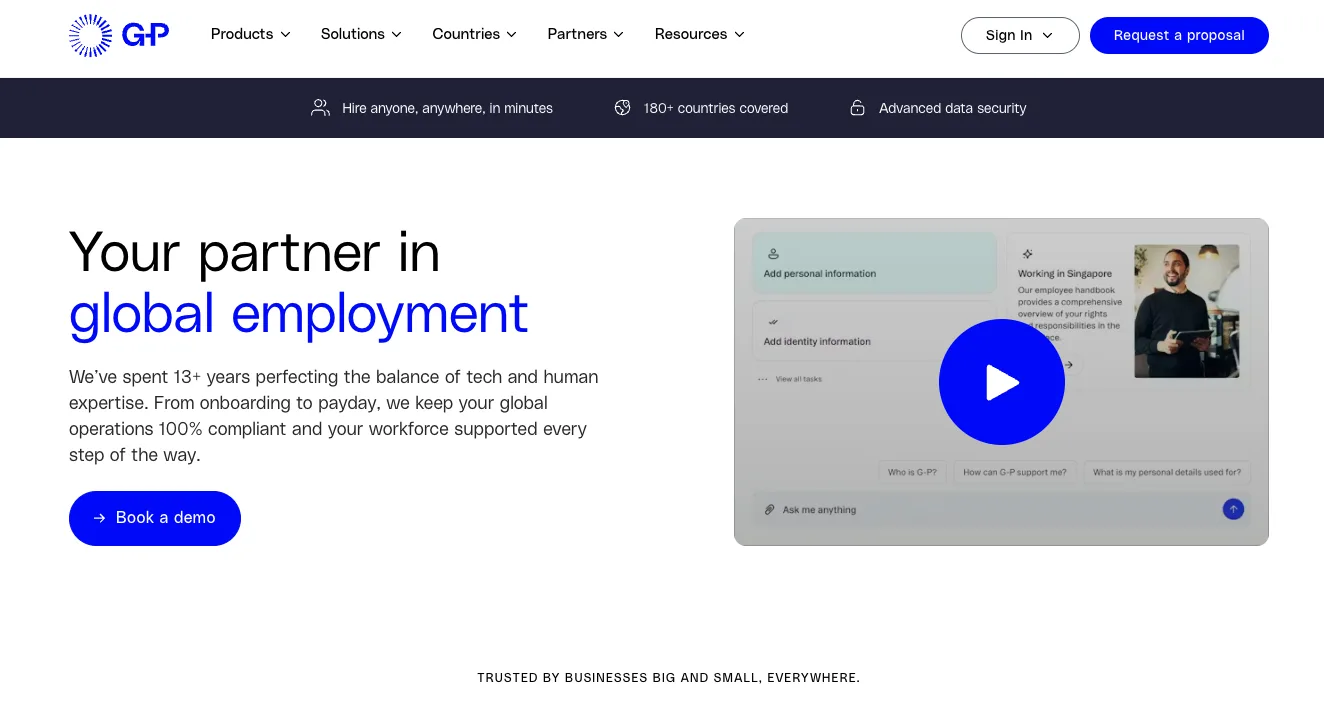Expand the Solutions chevron arrow
This screenshot has width=1324, height=704.
(x=396, y=35)
